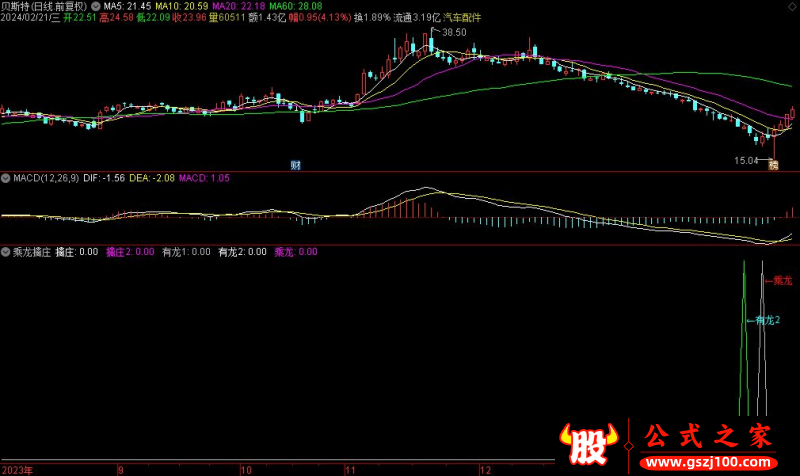Click the month 11 marker on time axis
800x476 pixels.
[350, 469]
